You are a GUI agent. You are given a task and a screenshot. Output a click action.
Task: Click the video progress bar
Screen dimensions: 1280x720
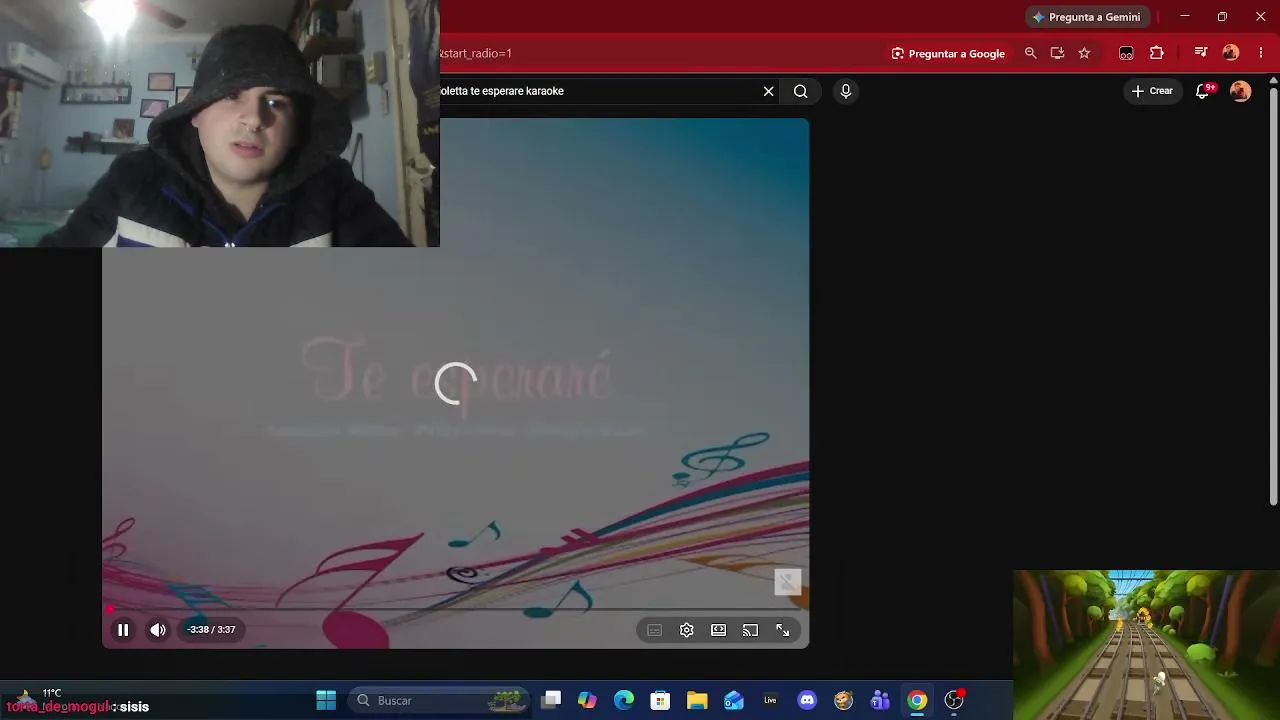[x=455, y=608]
